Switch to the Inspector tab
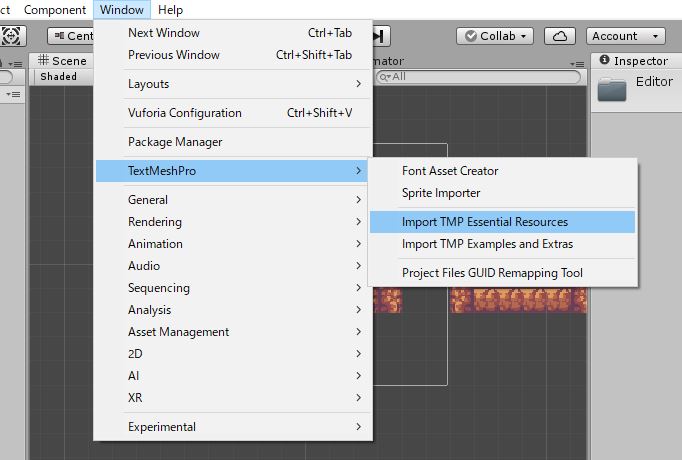The image size is (682, 460). pyautogui.click(x=636, y=61)
